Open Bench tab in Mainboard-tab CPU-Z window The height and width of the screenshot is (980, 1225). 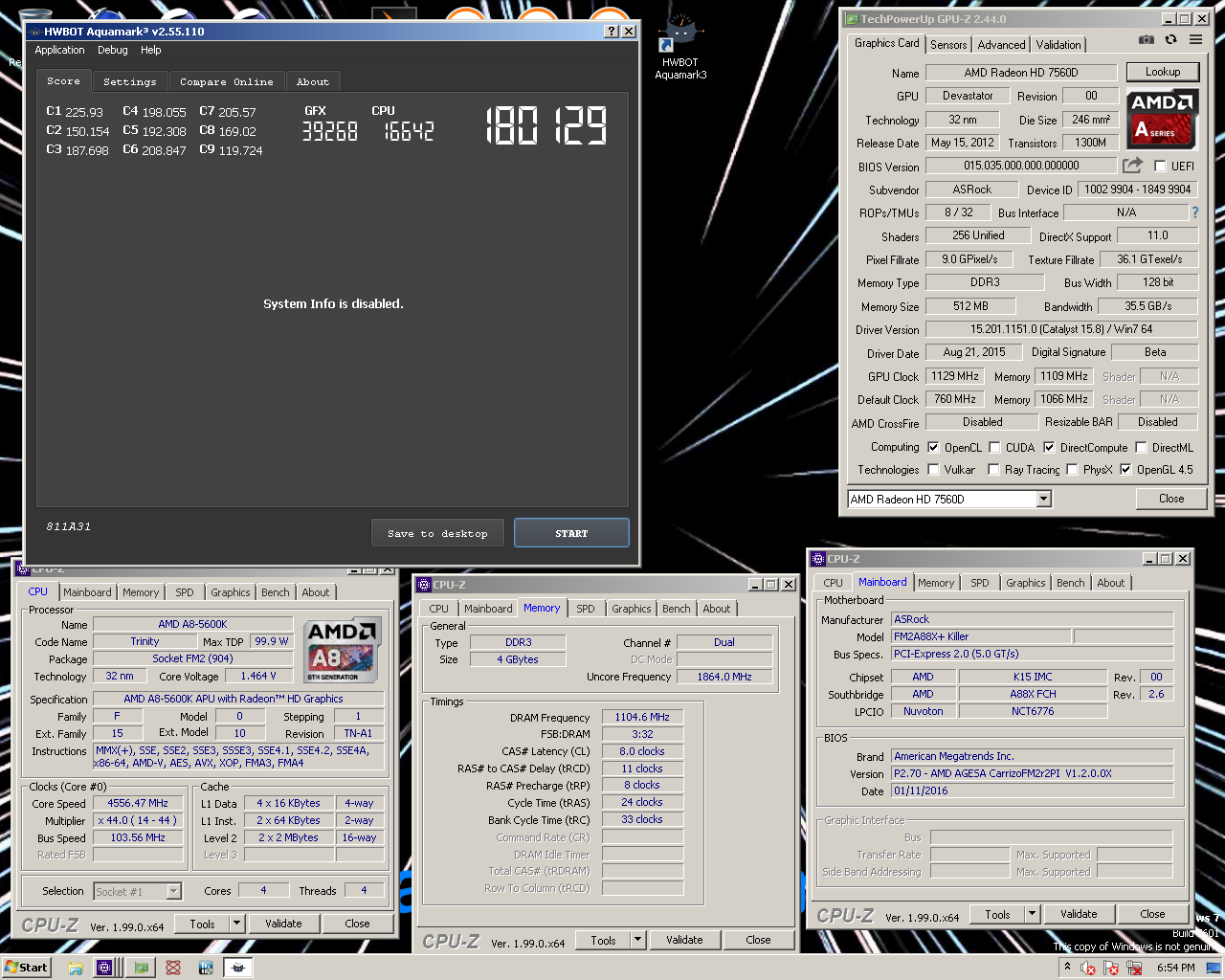click(x=1071, y=583)
